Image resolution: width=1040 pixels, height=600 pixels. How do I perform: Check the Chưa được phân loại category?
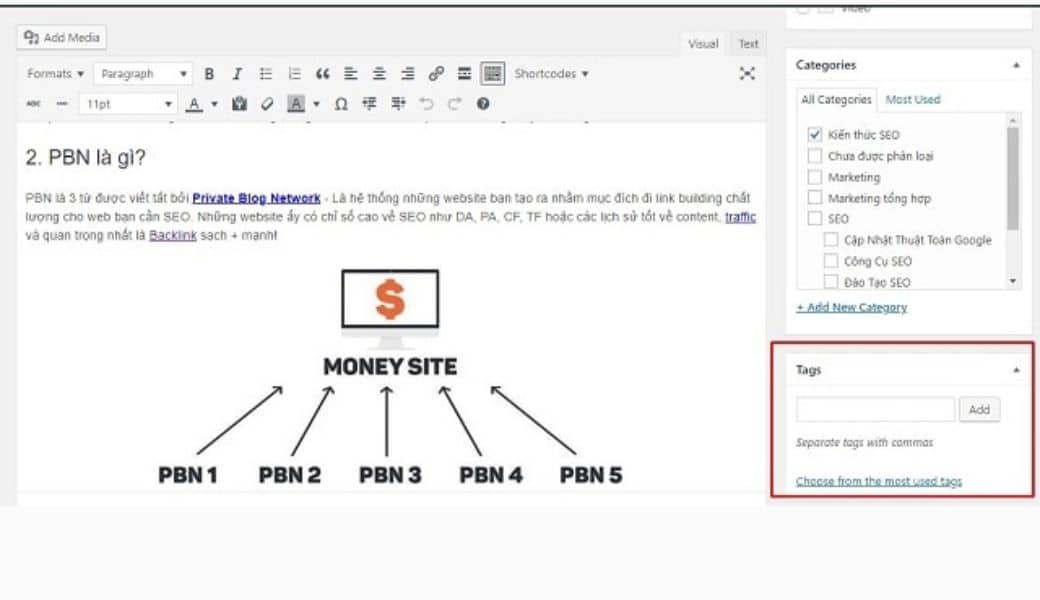point(814,156)
